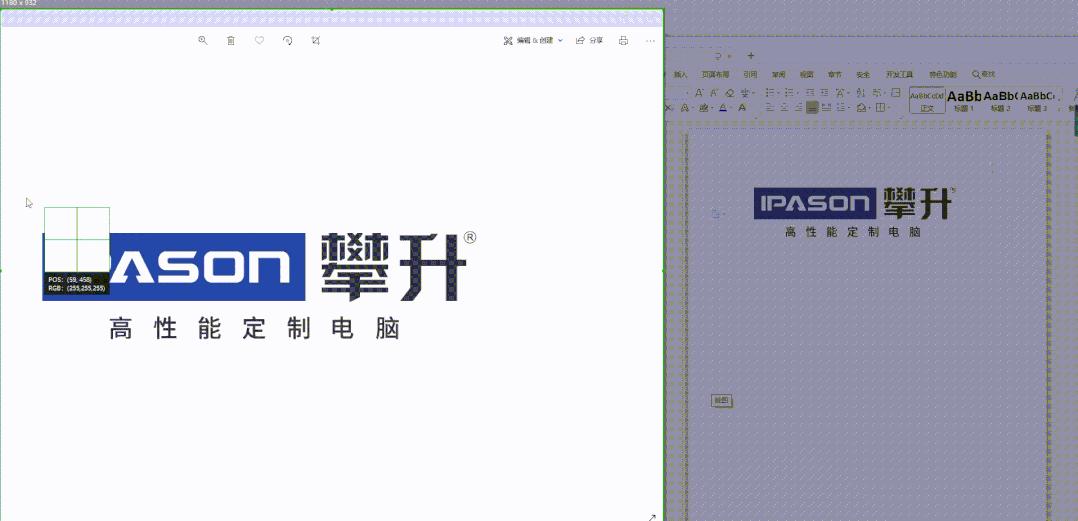Viewport: 1078px width, 521px height.
Task: Open the crop tool in Photos
Action: [316, 41]
